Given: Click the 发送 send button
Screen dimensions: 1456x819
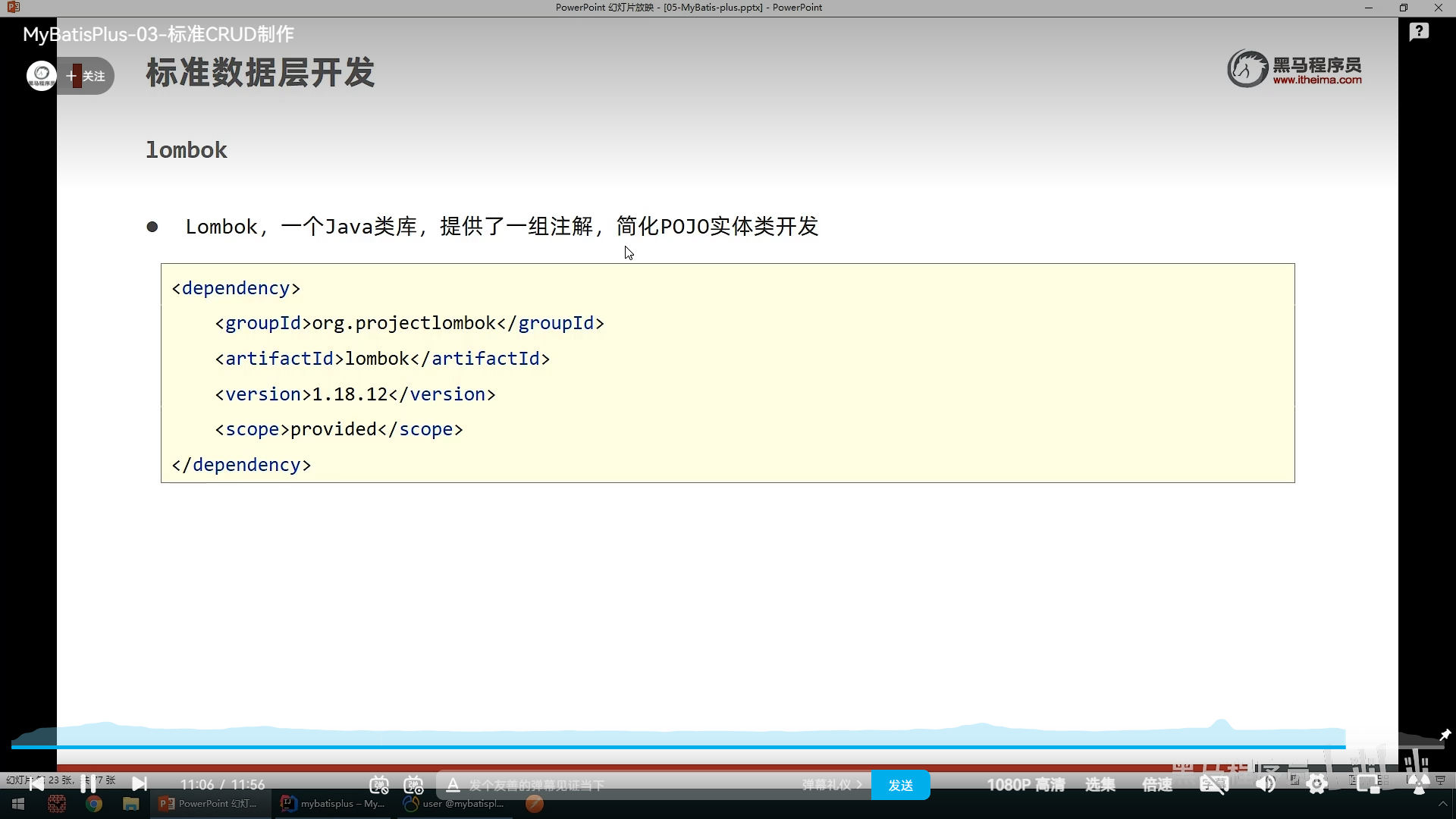Looking at the screenshot, I should pos(900,785).
